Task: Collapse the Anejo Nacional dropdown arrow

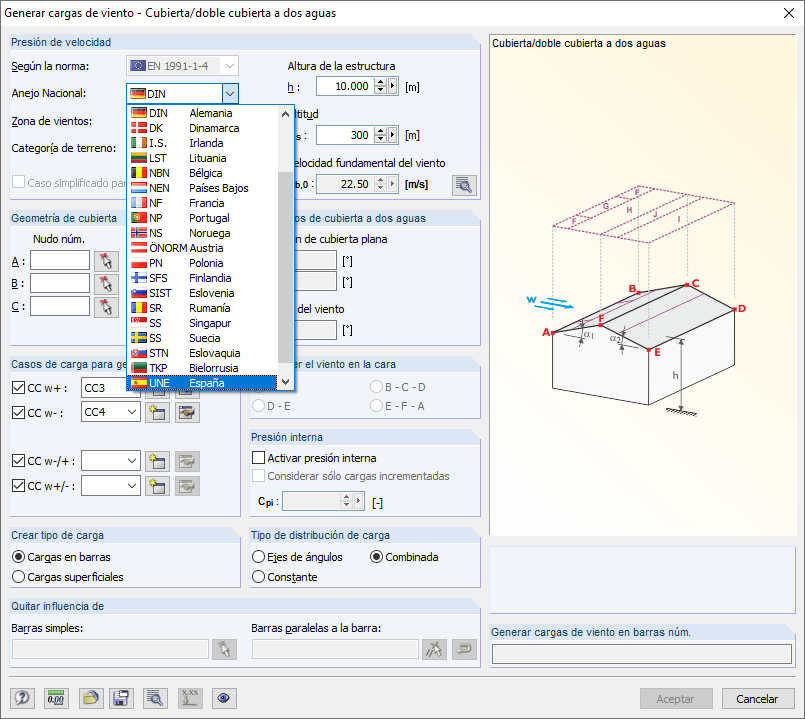Action: pyautogui.click(x=230, y=93)
